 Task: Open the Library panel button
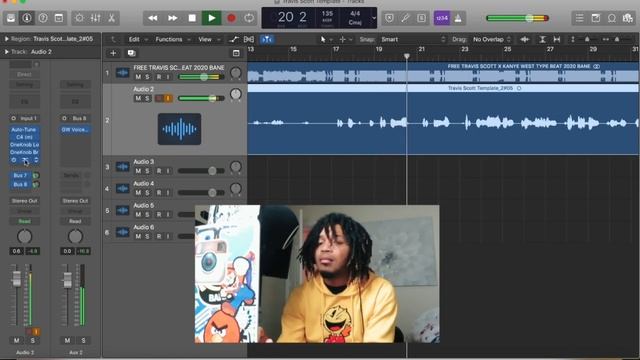point(11,18)
